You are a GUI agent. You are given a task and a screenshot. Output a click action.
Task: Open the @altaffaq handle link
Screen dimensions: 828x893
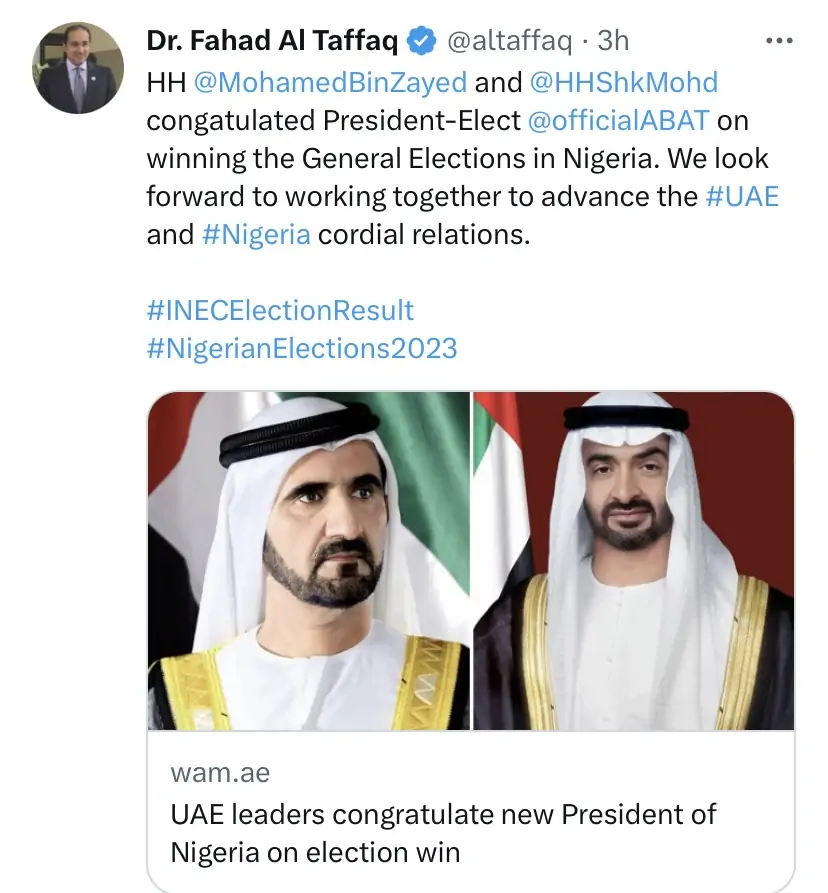pos(508,41)
